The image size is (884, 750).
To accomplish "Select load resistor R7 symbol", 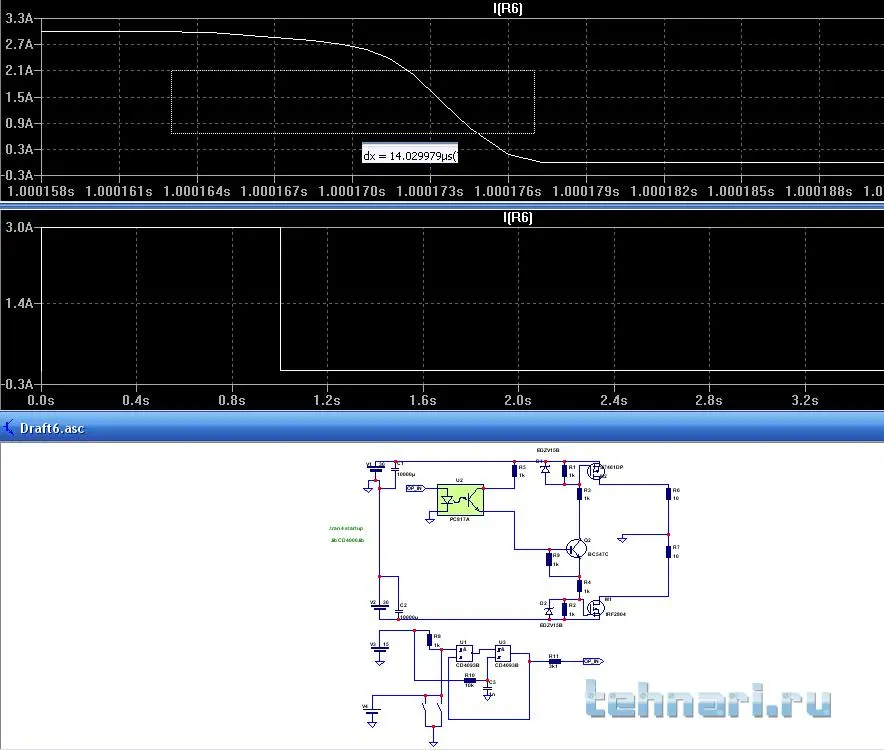I will [x=668, y=552].
